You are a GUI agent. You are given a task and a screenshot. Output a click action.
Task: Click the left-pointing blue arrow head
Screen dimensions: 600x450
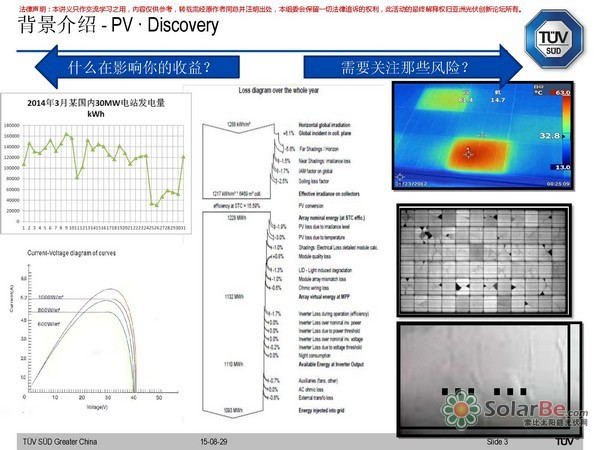pyautogui.click(x=42, y=68)
